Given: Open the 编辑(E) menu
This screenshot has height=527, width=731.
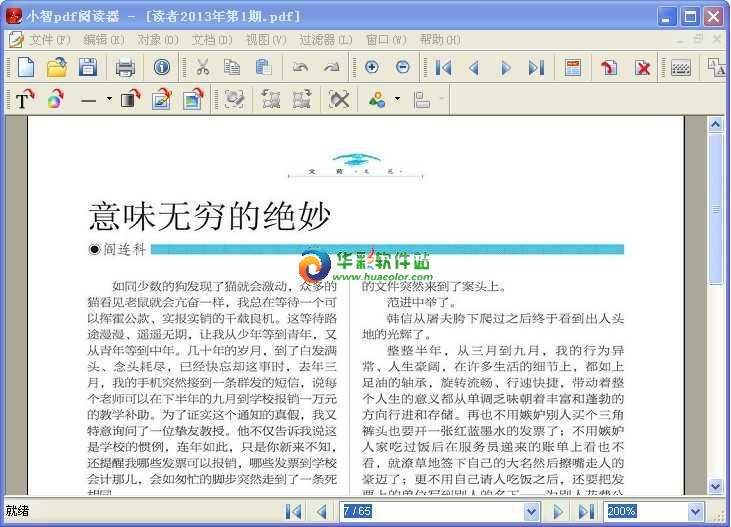Looking at the screenshot, I should tap(104, 40).
